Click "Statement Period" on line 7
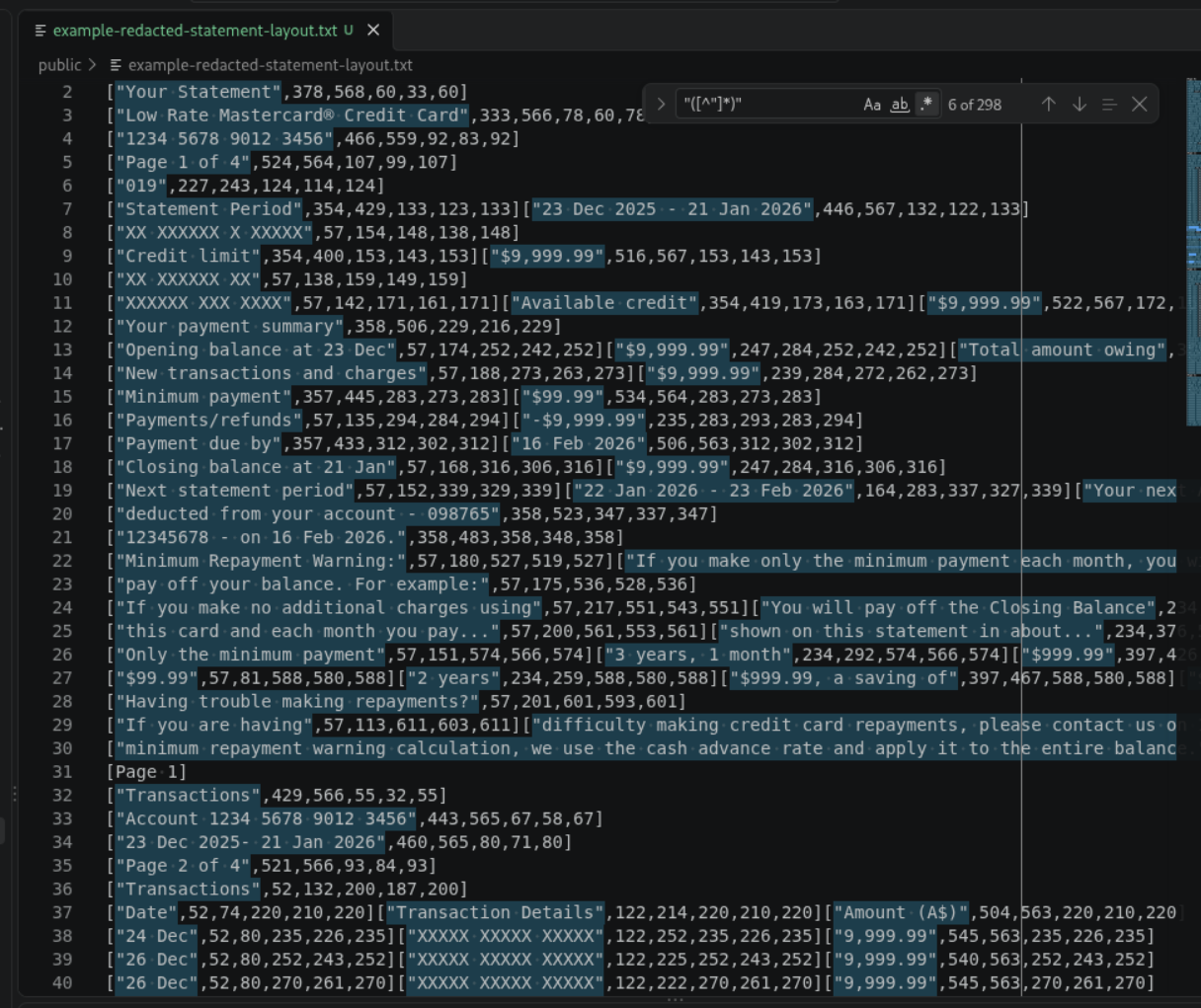The height and width of the screenshot is (1008, 1201). [x=209, y=209]
